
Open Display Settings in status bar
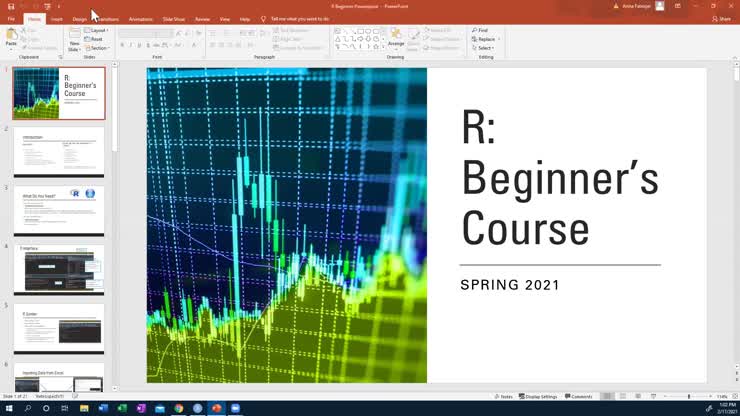click(x=538, y=397)
